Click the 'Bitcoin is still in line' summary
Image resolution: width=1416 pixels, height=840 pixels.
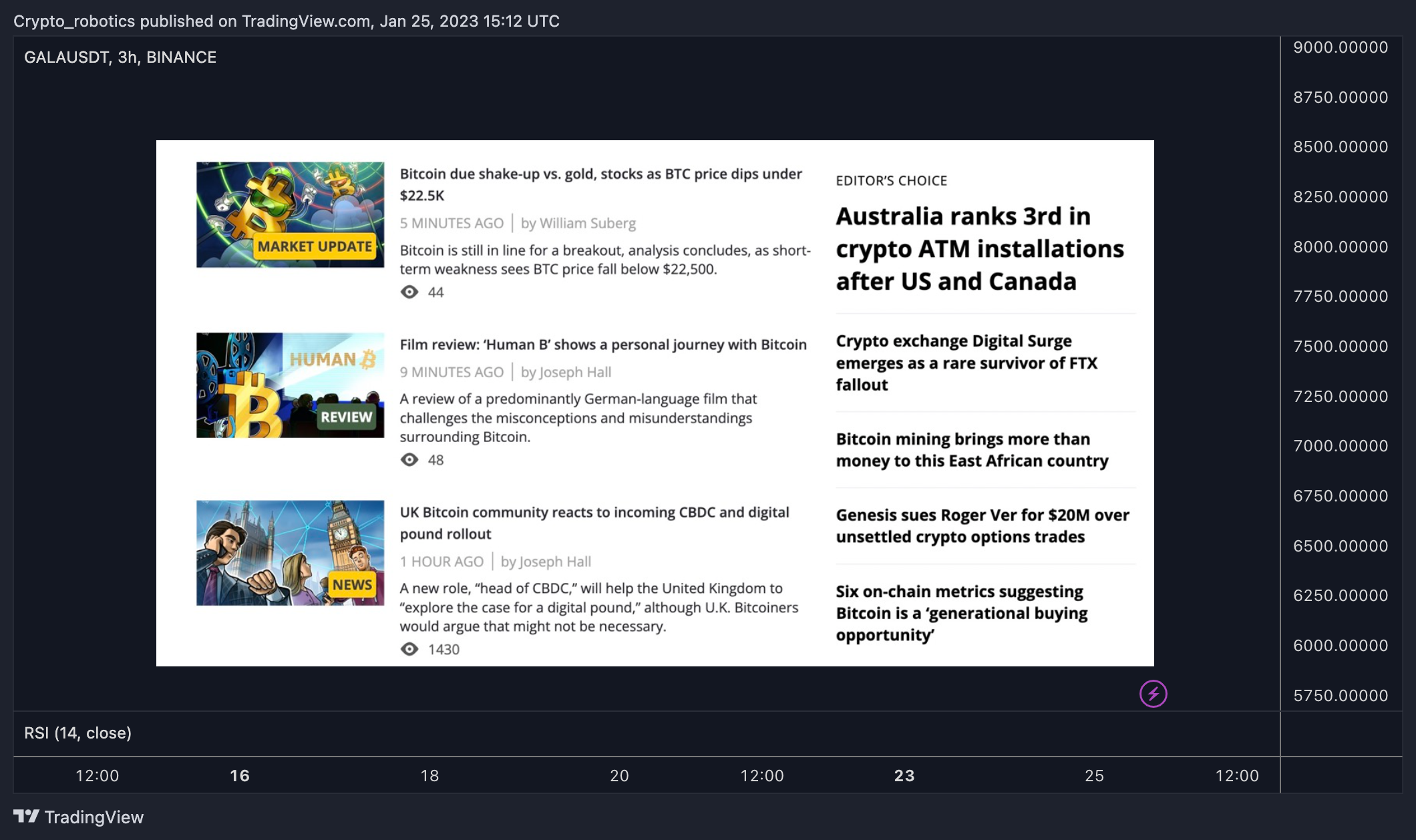click(605, 260)
